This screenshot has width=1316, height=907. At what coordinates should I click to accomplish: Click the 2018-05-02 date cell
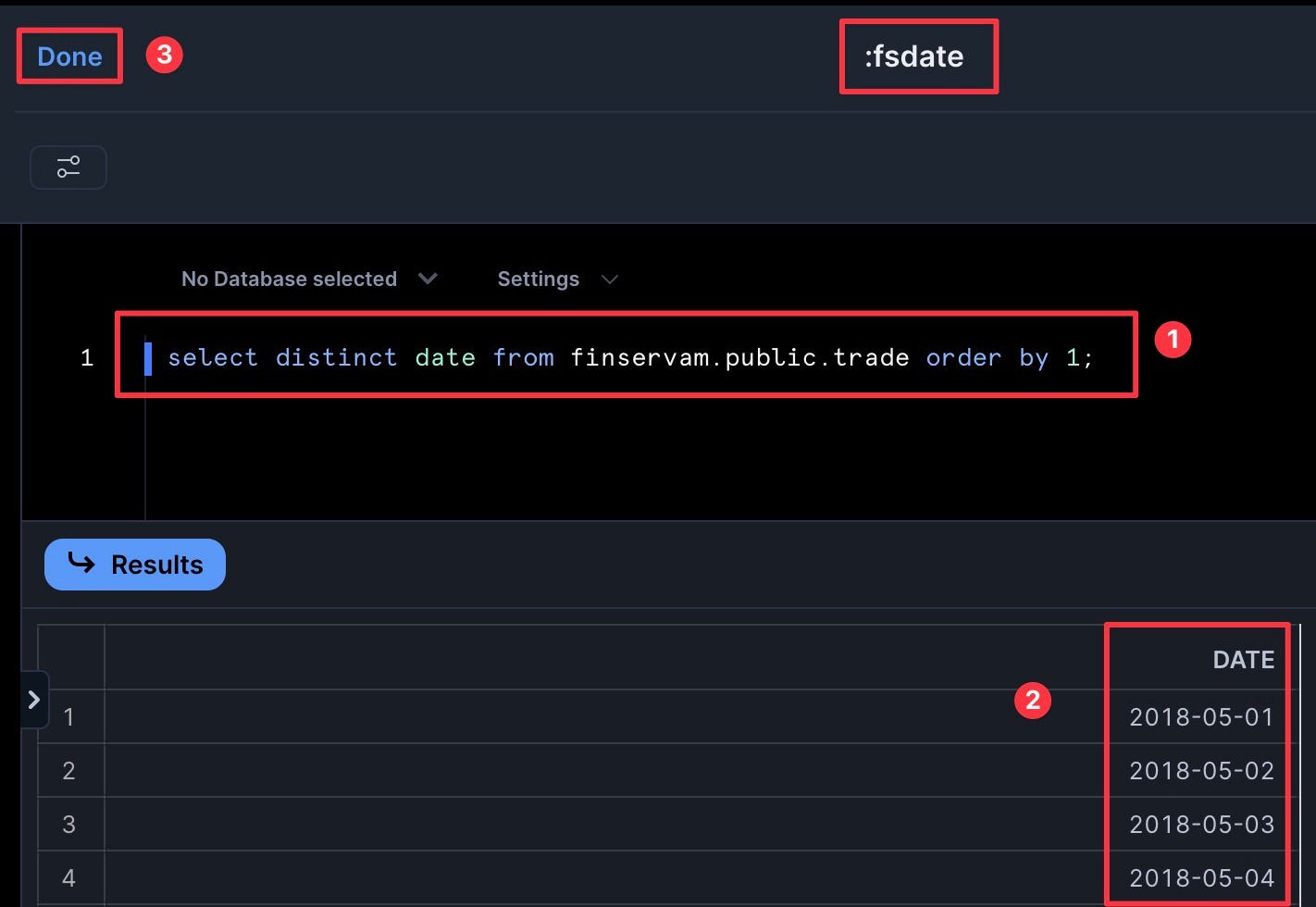[1201, 771]
